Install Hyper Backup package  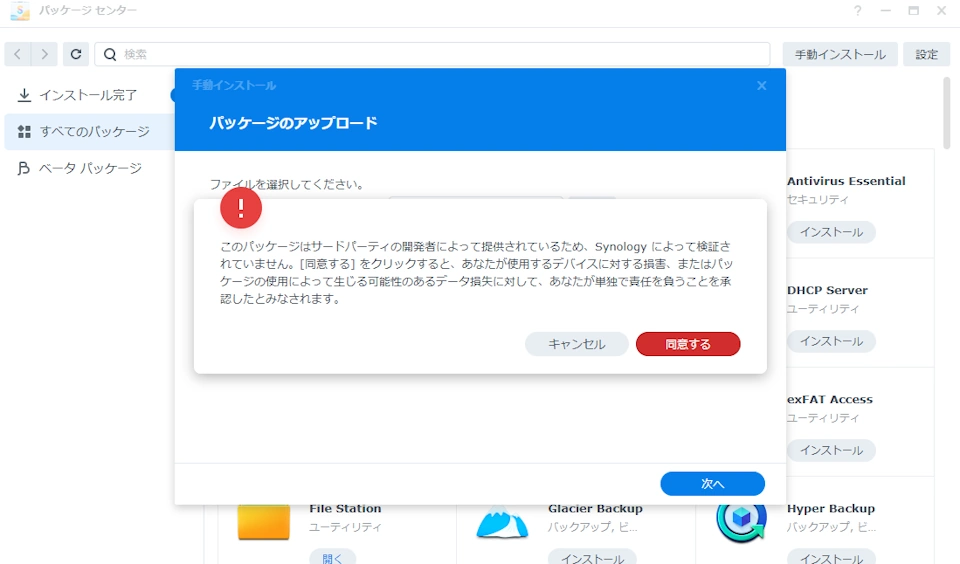831,557
